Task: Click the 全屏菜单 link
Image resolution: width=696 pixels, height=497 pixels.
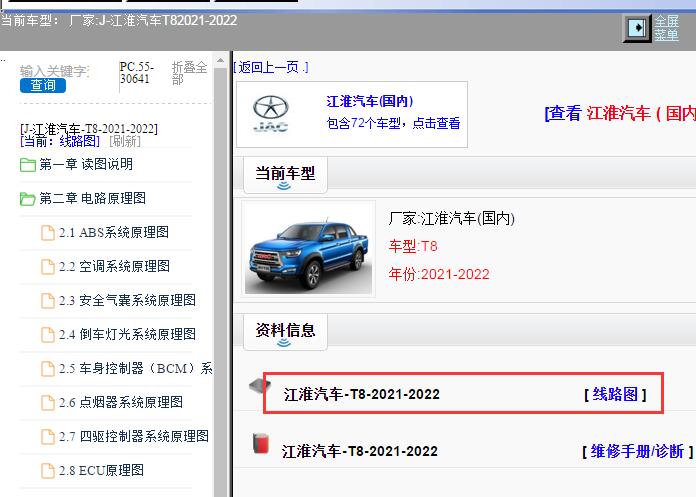Action: point(667,28)
